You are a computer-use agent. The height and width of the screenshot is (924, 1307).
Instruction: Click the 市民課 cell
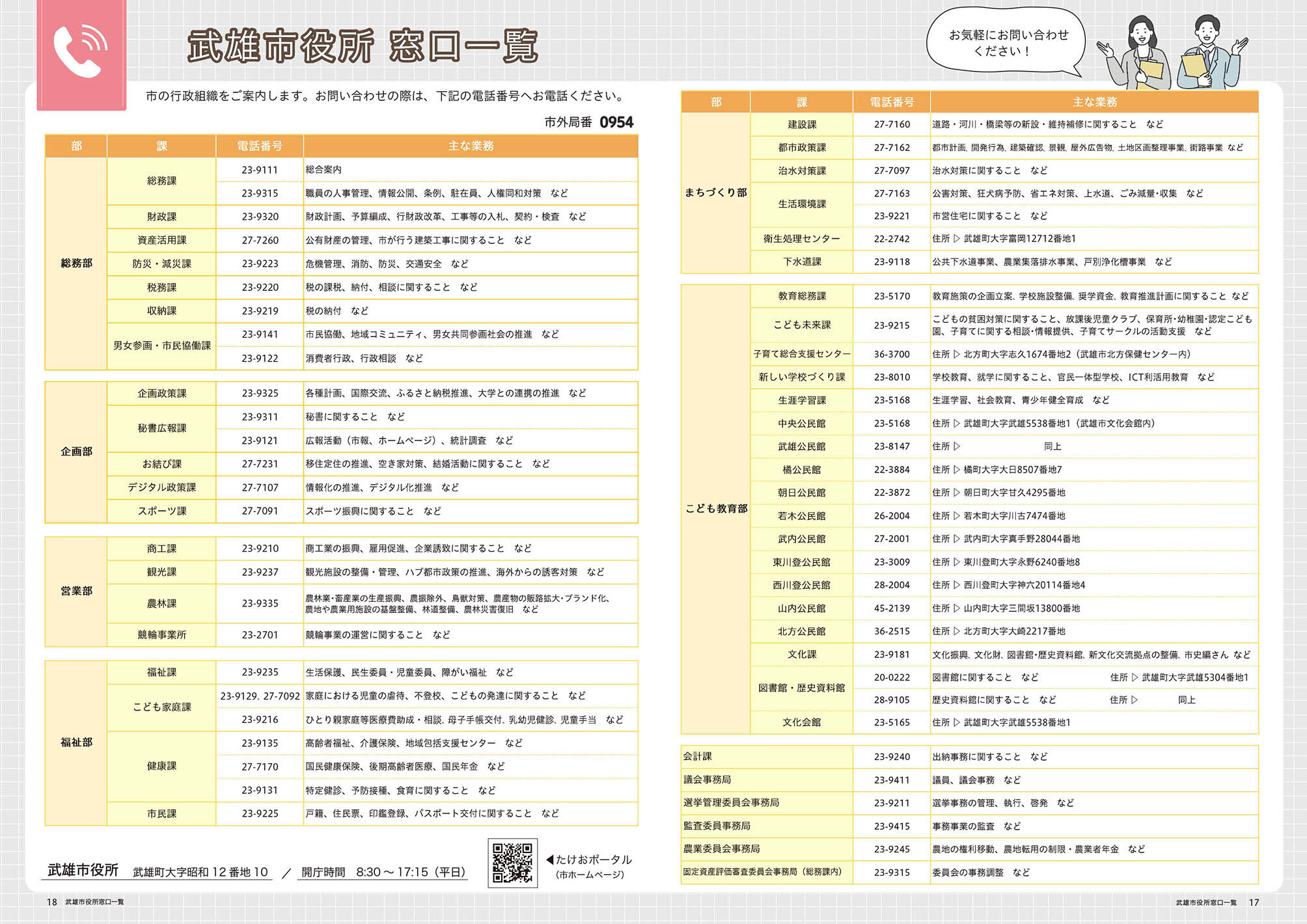pyautogui.click(x=161, y=813)
